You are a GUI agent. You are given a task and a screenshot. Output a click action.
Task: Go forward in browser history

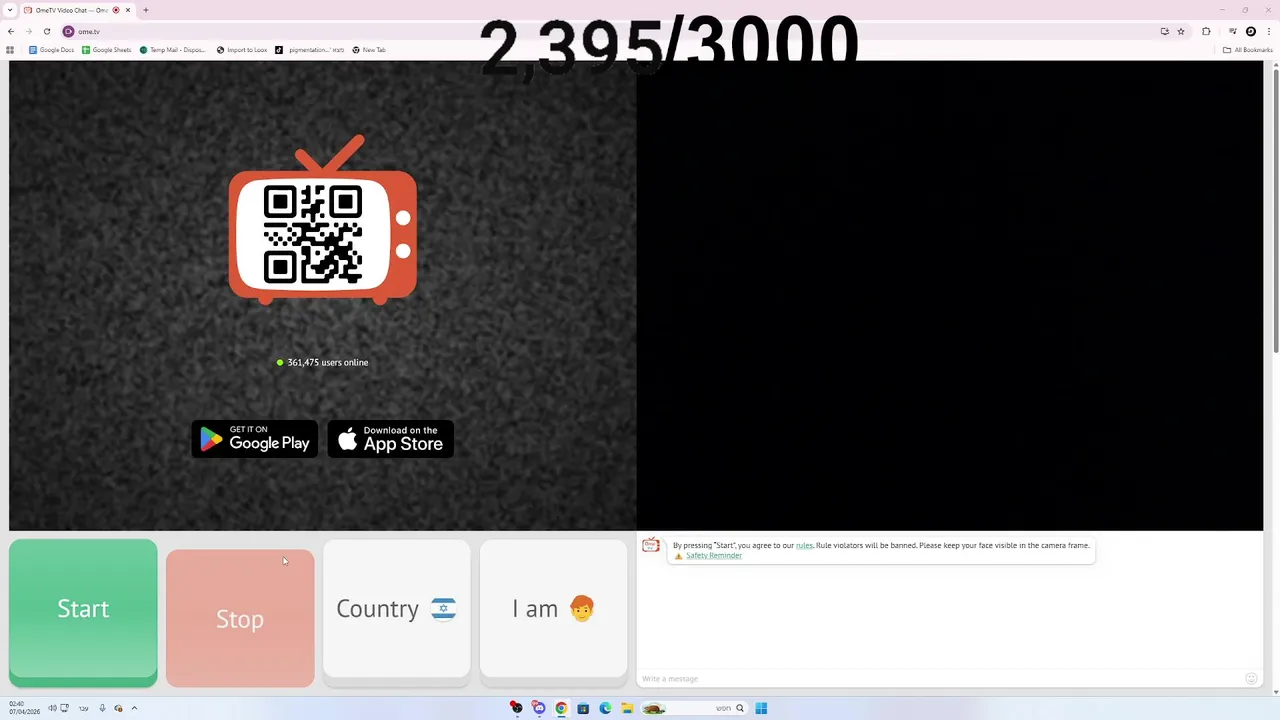pyautogui.click(x=28, y=31)
